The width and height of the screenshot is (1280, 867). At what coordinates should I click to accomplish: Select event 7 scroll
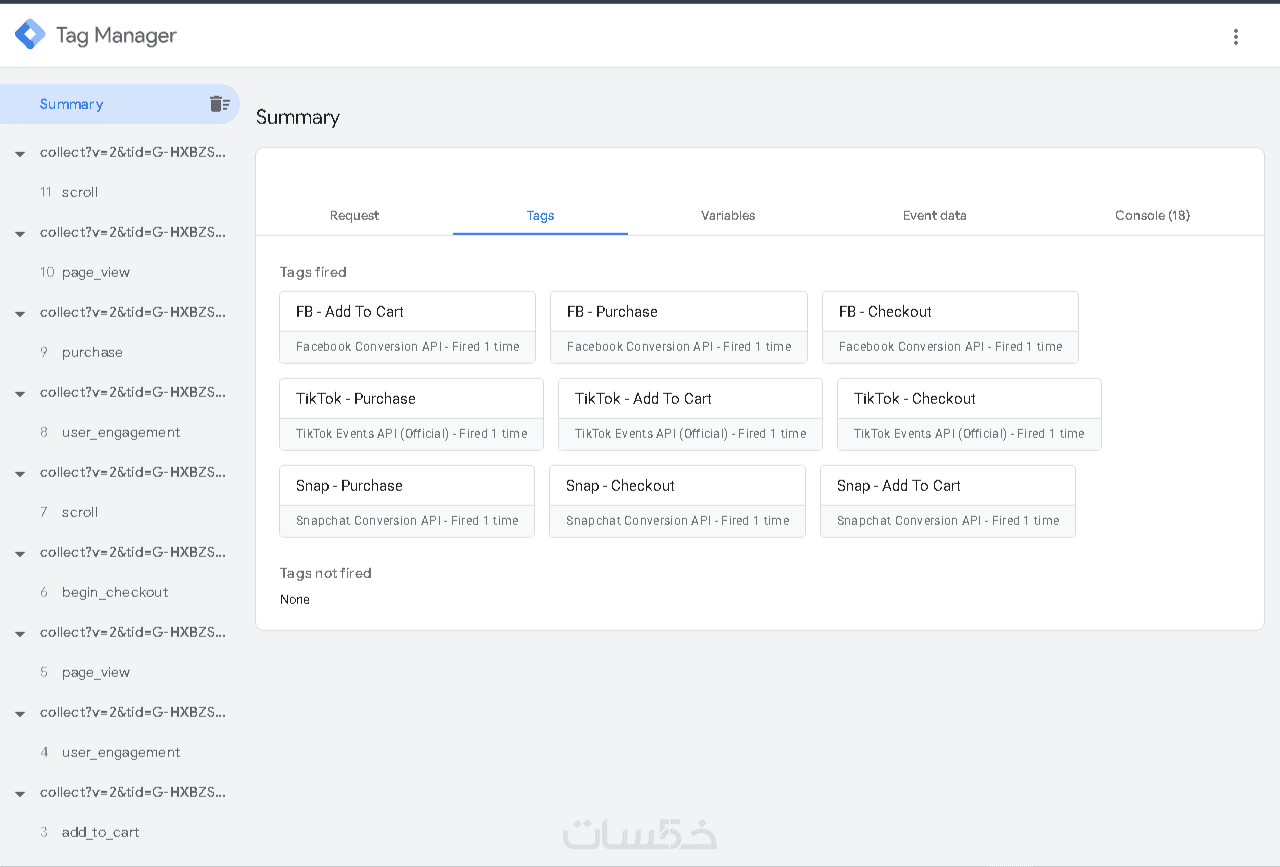120,512
